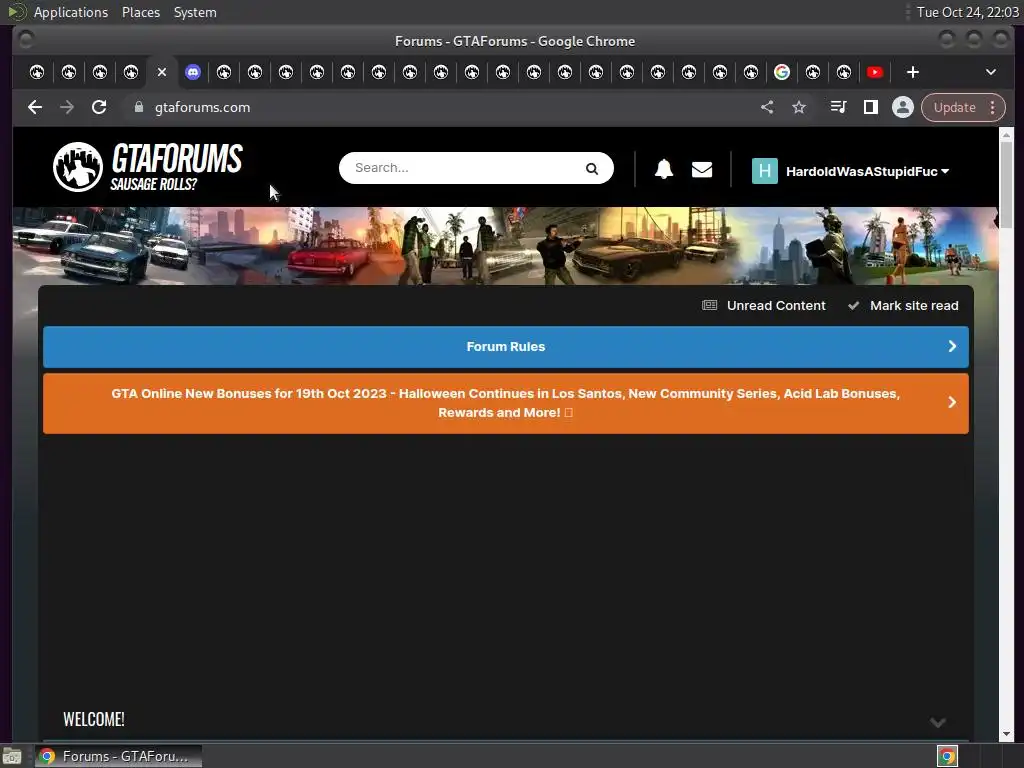Open the tab search dropdown arrow
The height and width of the screenshot is (768, 1024).
(x=991, y=72)
